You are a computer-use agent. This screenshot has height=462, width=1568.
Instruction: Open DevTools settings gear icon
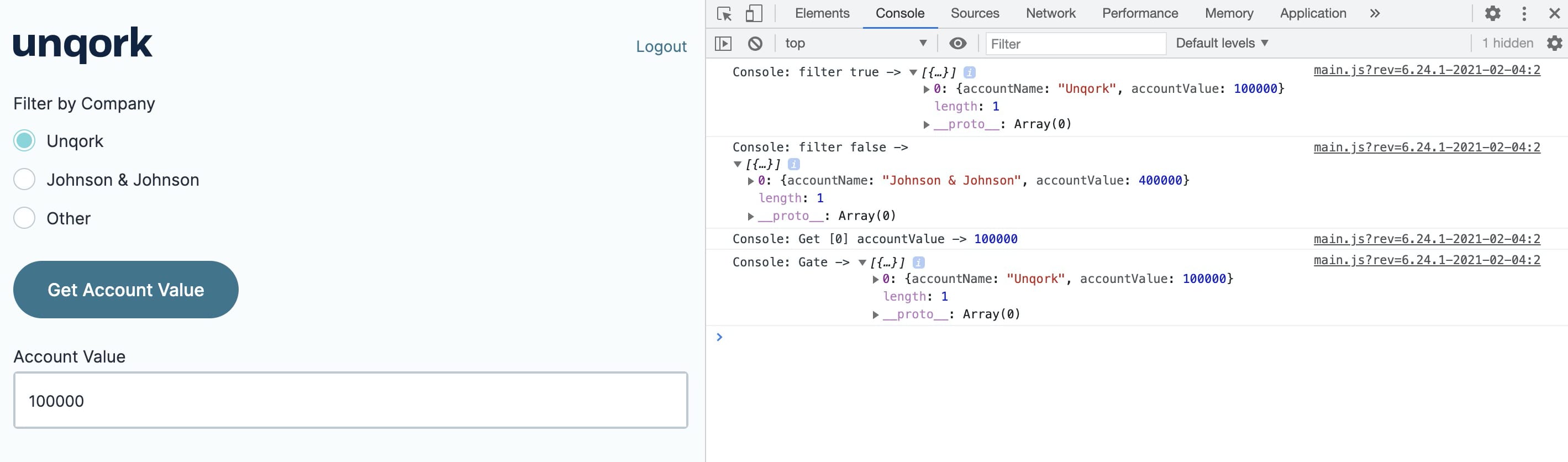pyautogui.click(x=1492, y=13)
